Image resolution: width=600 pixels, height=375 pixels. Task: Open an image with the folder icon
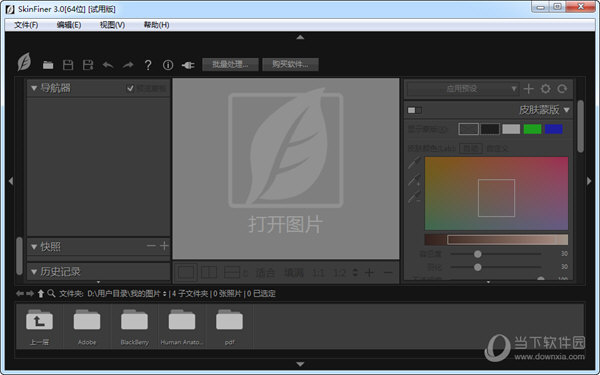coord(48,65)
